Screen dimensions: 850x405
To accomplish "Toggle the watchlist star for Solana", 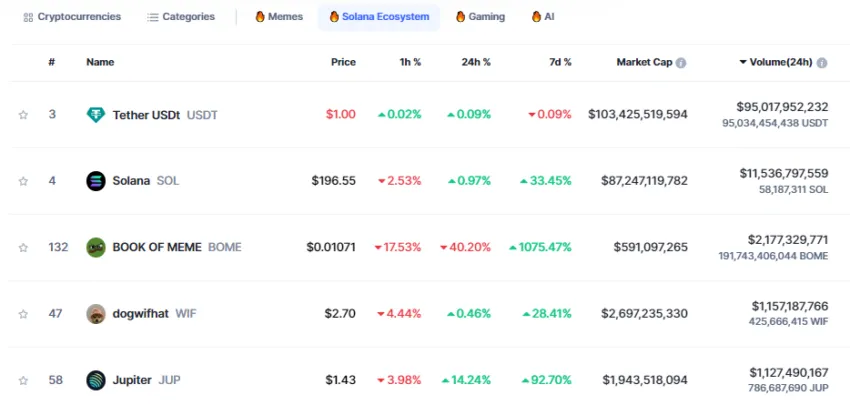I will (23, 181).
